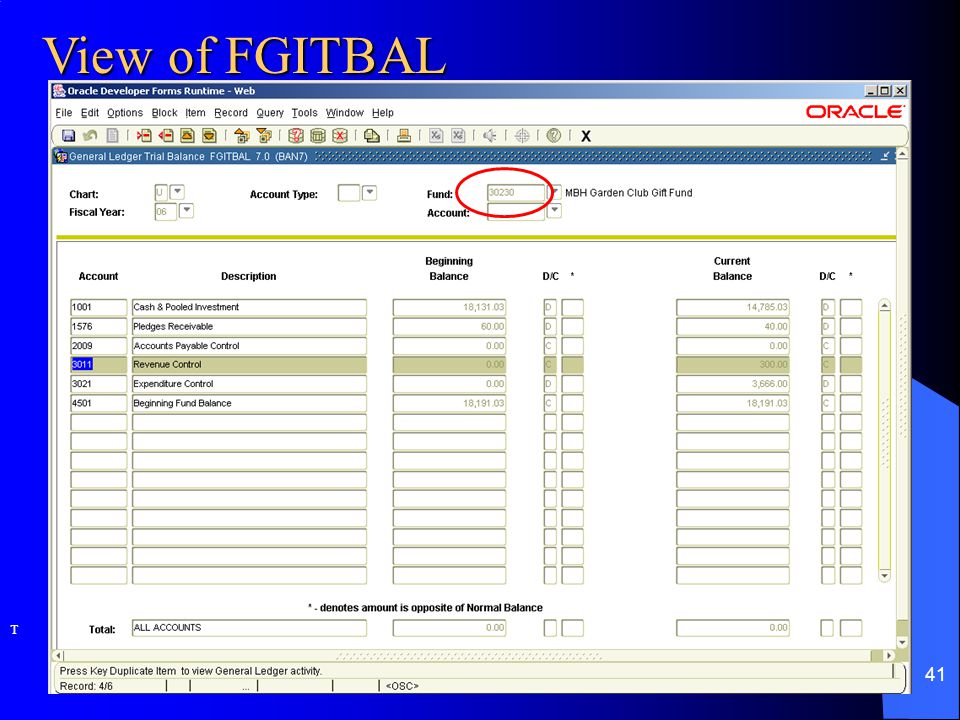Click the Execute Query icon
960x720 pixels.
[318, 136]
